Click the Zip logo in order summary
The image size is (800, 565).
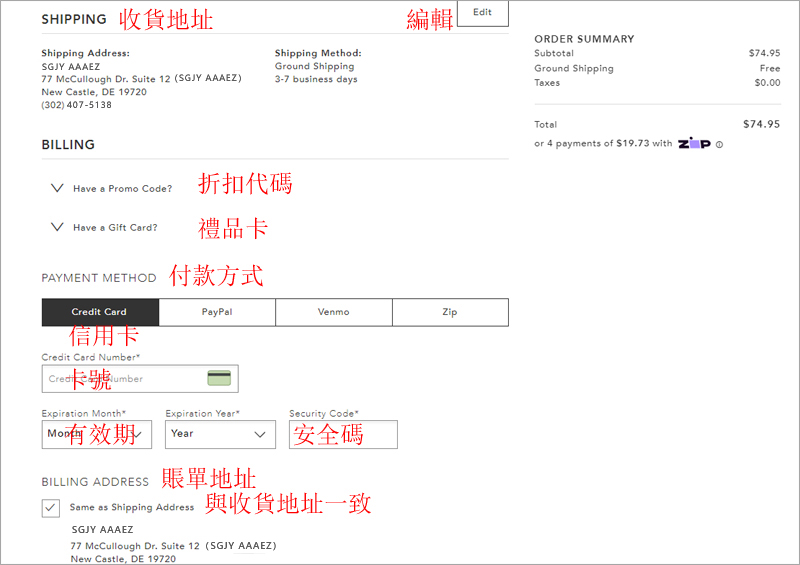(x=694, y=143)
